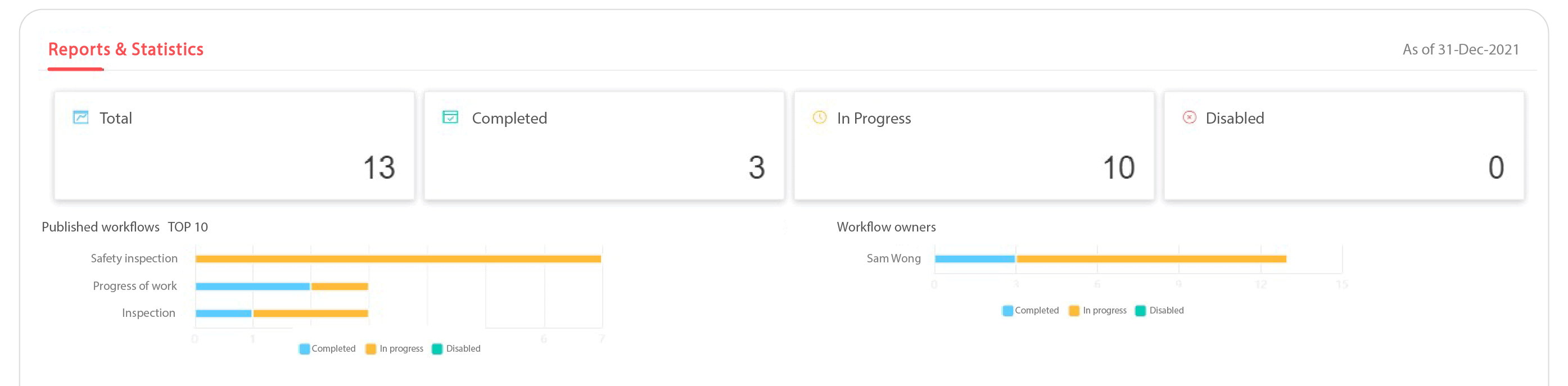1568x386 pixels.
Task: Select the Workflow owners section header
Action: (886, 226)
